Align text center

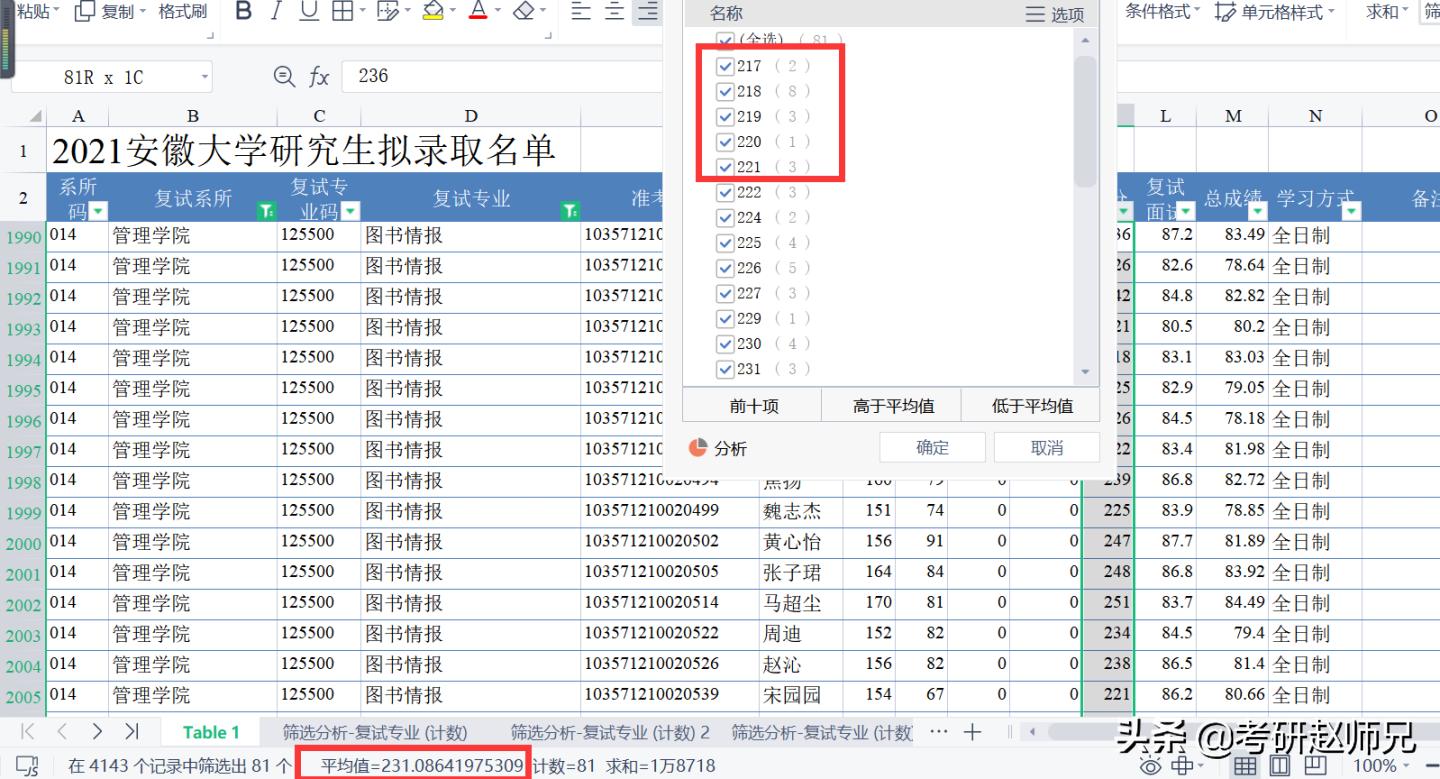tap(615, 11)
